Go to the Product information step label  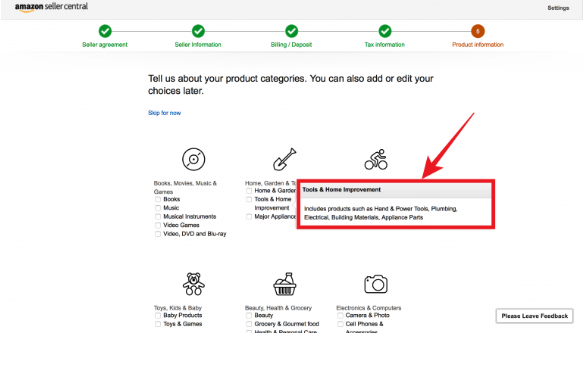478,45
